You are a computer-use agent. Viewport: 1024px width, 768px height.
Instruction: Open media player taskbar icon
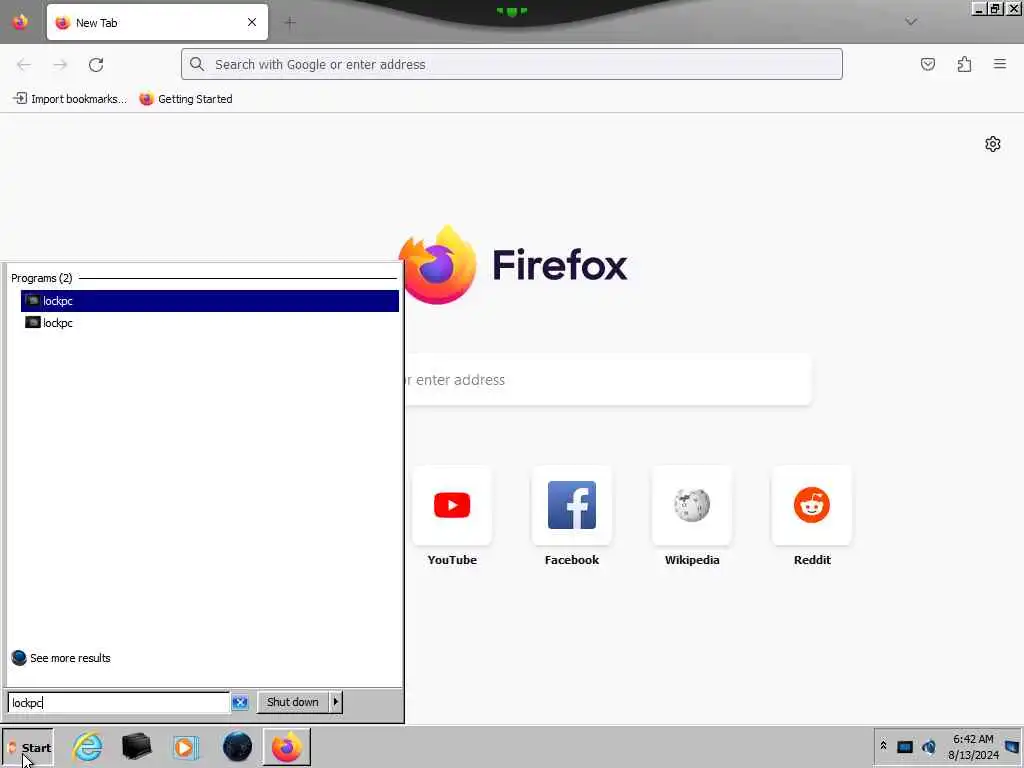pyautogui.click(x=185, y=747)
